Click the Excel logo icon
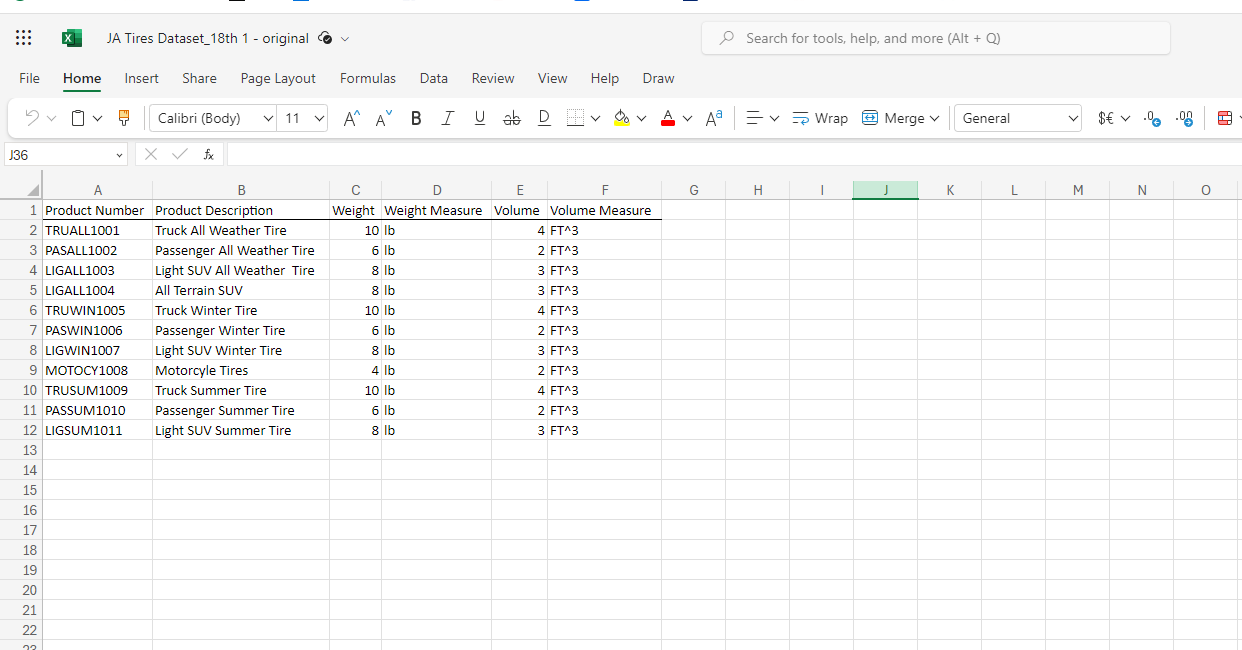1242x650 pixels. (72, 38)
